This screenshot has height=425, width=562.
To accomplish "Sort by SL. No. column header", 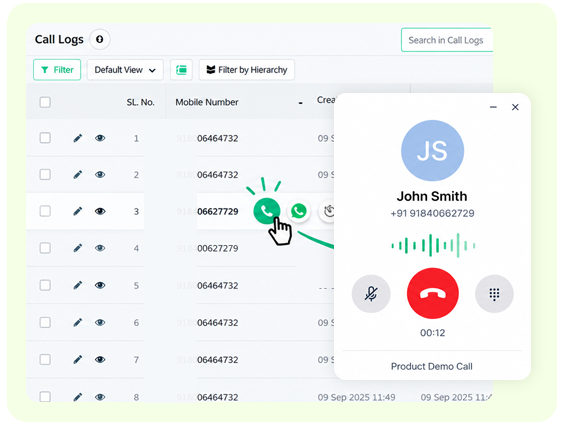I will tap(140, 102).
